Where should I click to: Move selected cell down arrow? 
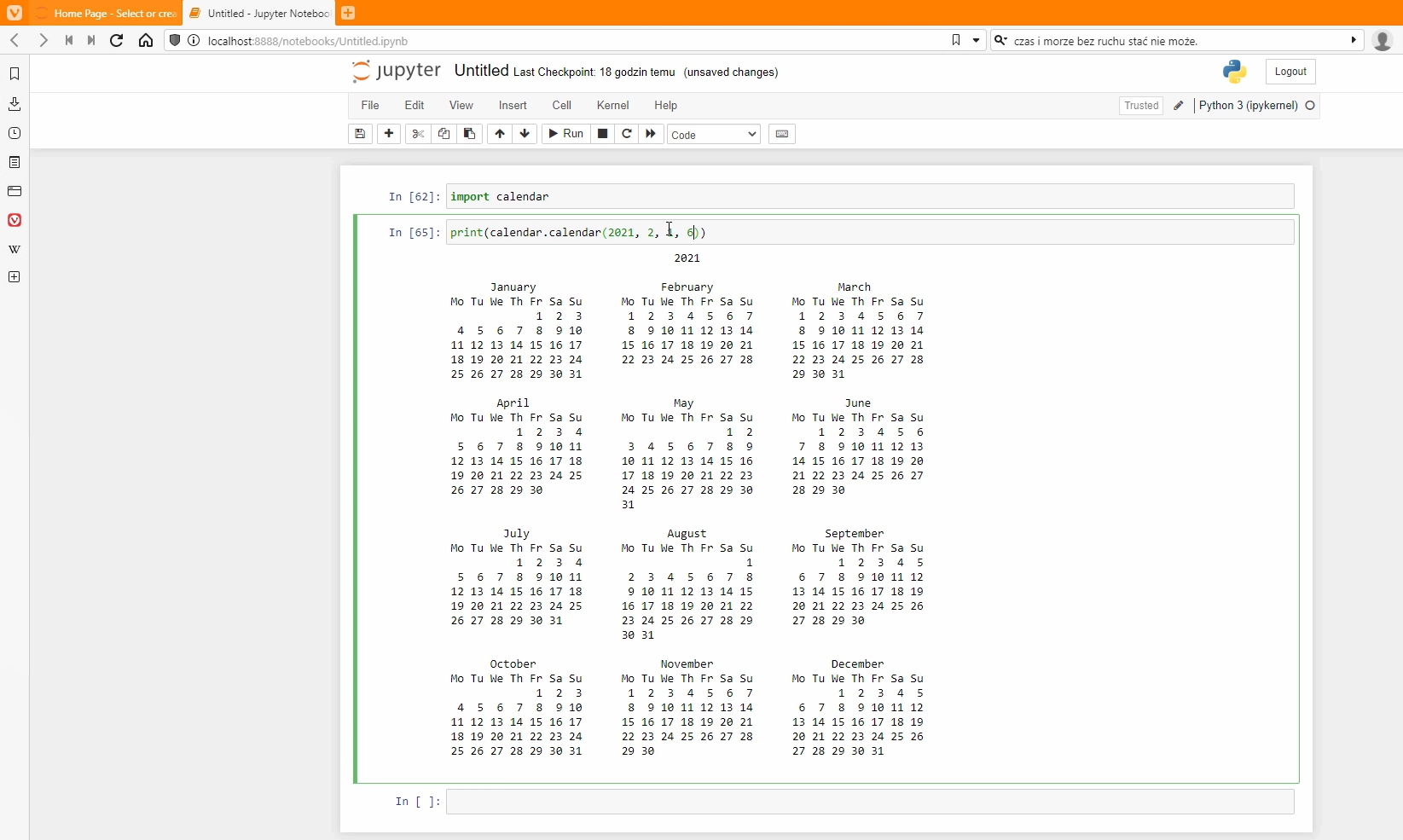(525, 134)
